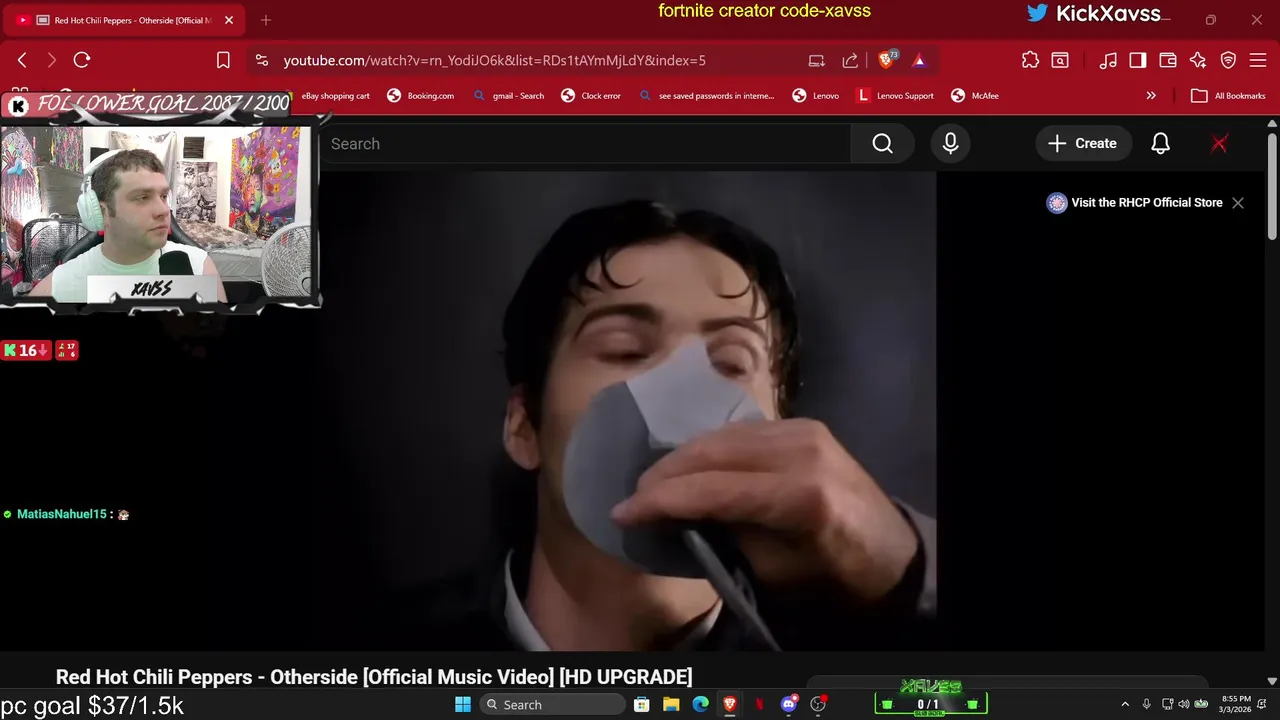Select the Red Hot Chili Peppers tab
Viewport: 1280px width, 720px height.
pyautogui.click(x=125, y=20)
